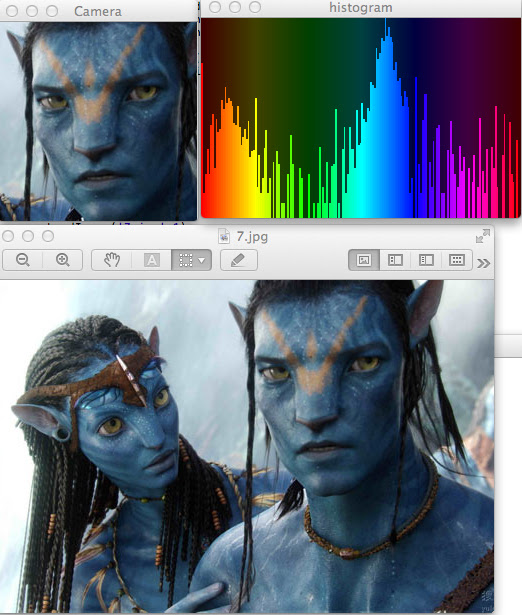522x615 pixels.
Task: Click the Camera window title
Action: point(98,11)
